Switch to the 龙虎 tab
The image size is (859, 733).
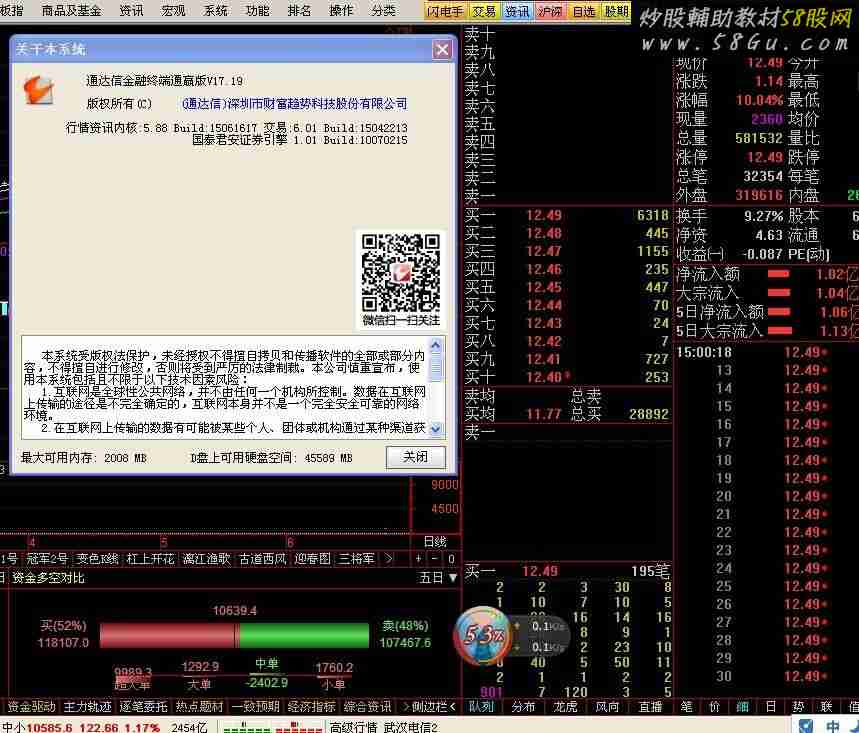click(565, 707)
